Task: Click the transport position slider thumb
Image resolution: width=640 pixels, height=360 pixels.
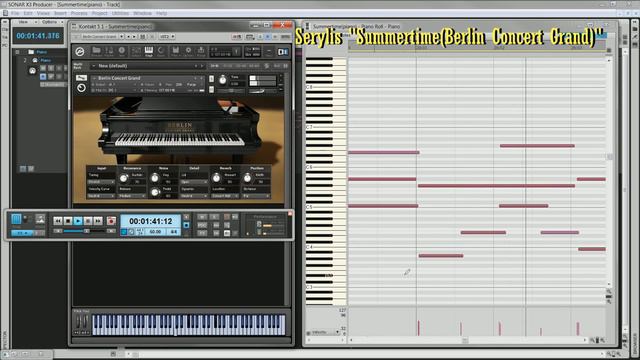Action: click(x=87, y=231)
